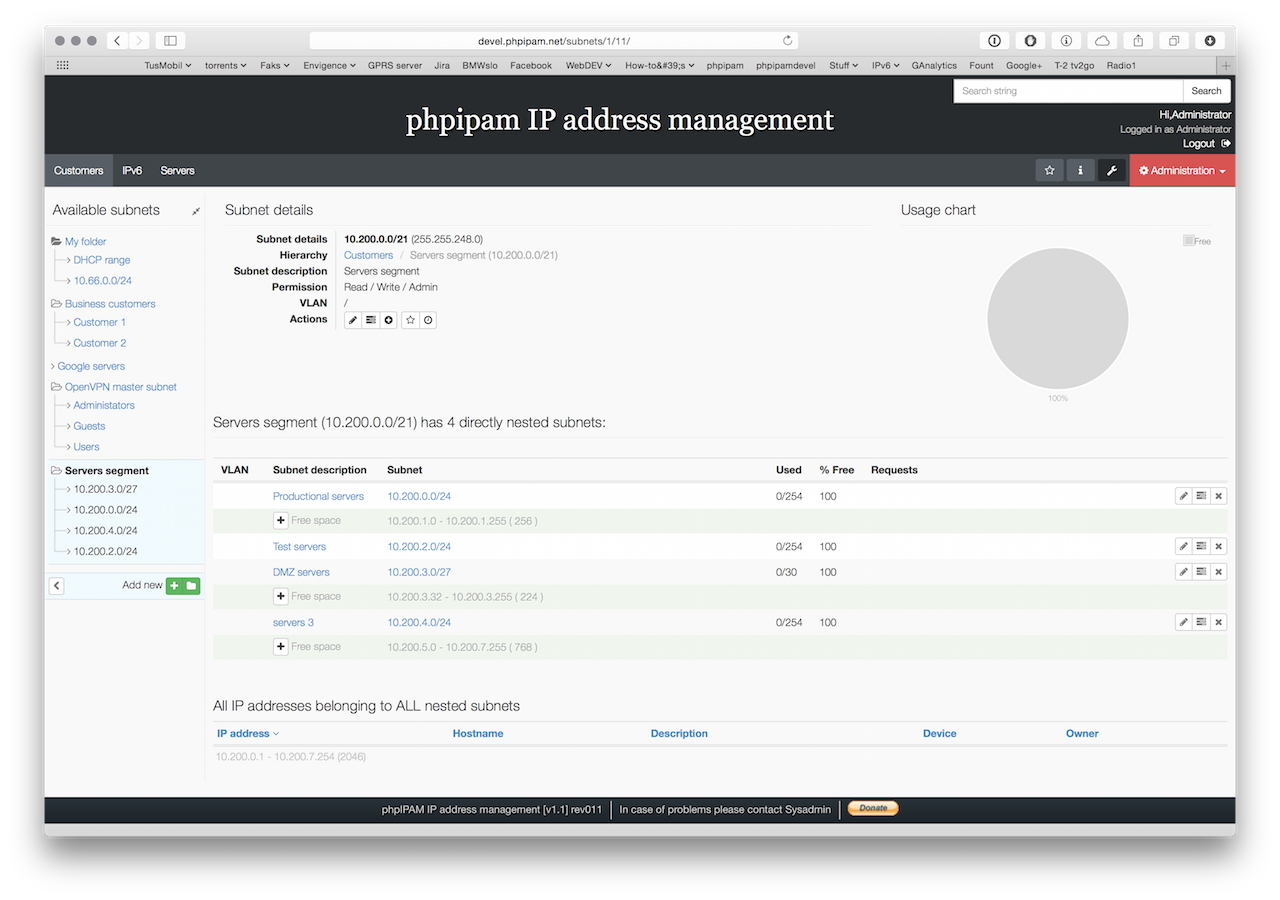Collapse the Business customers tree node

coord(56,304)
